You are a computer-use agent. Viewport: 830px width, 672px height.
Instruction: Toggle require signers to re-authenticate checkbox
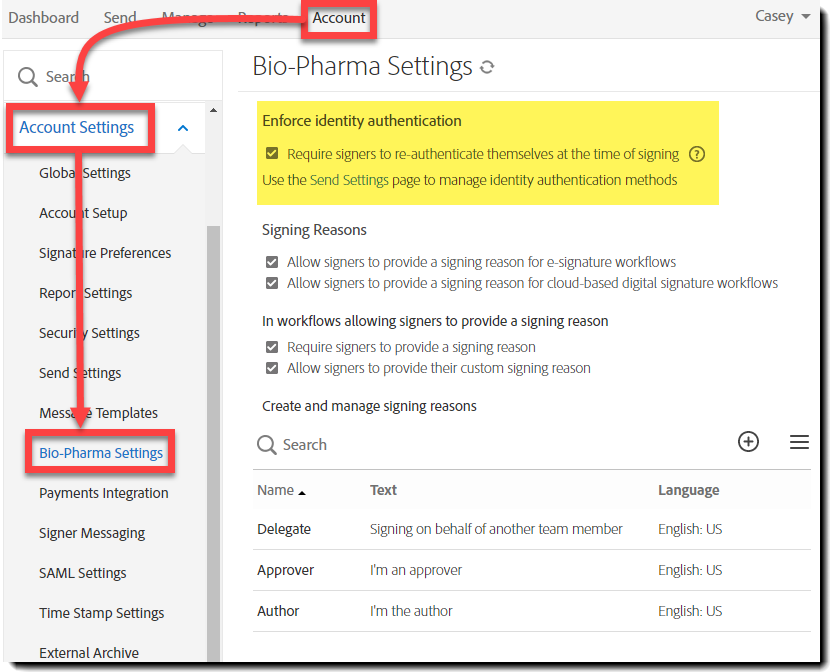[272, 153]
